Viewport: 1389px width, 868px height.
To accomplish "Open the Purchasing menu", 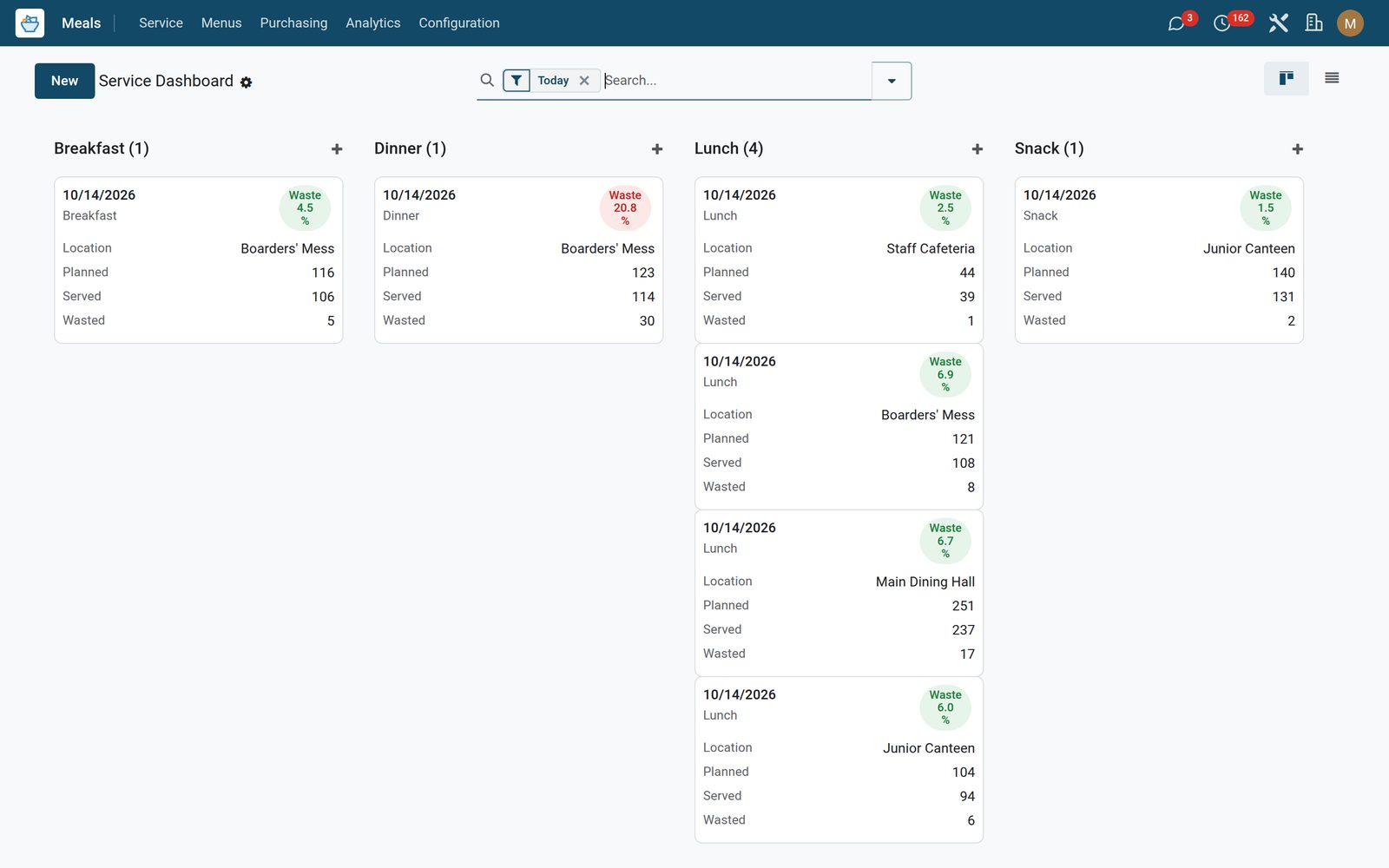I will tap(293, 23).
